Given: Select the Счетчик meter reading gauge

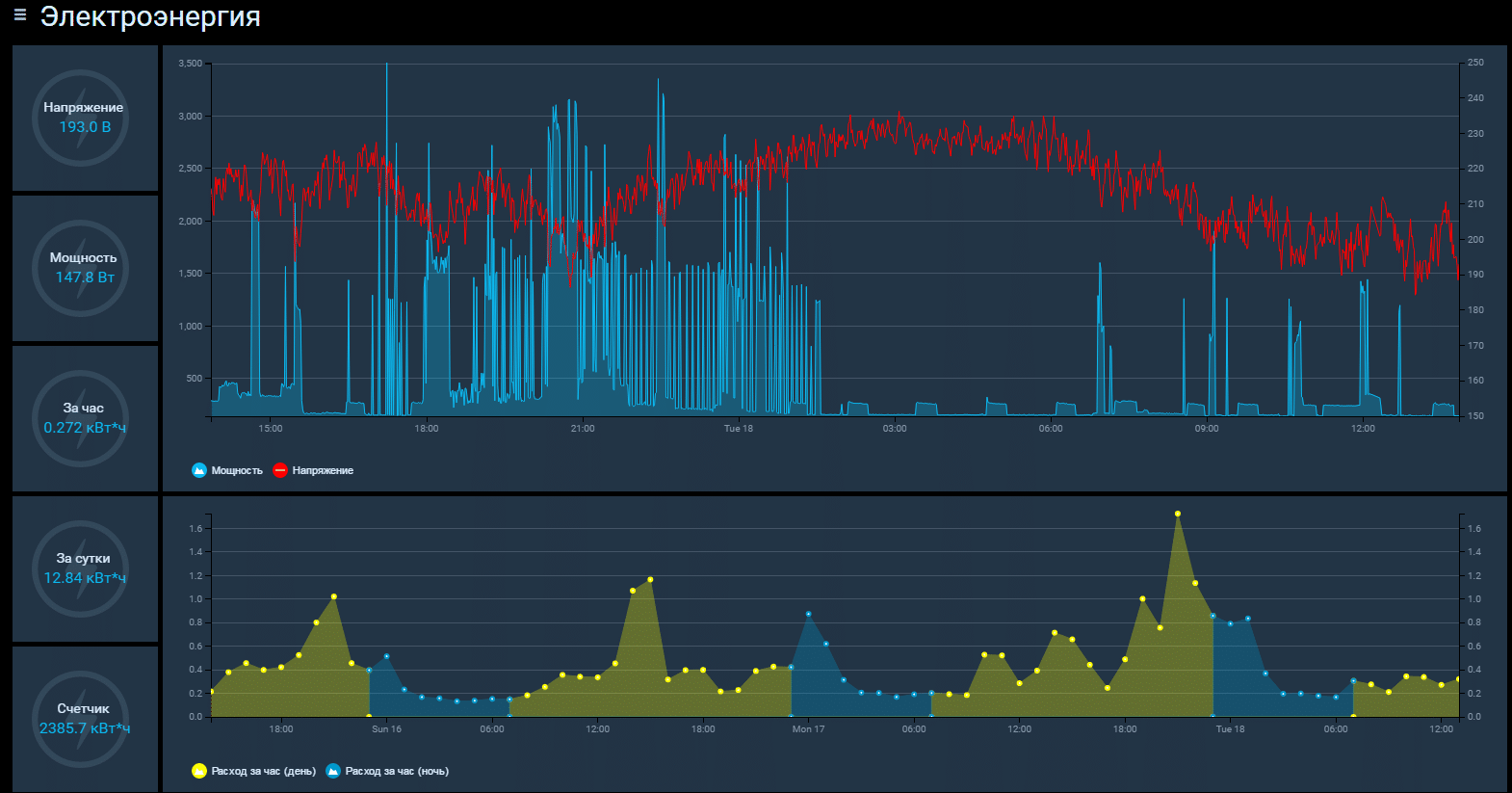Looking at the screenshot, I should tap(84, 719).
